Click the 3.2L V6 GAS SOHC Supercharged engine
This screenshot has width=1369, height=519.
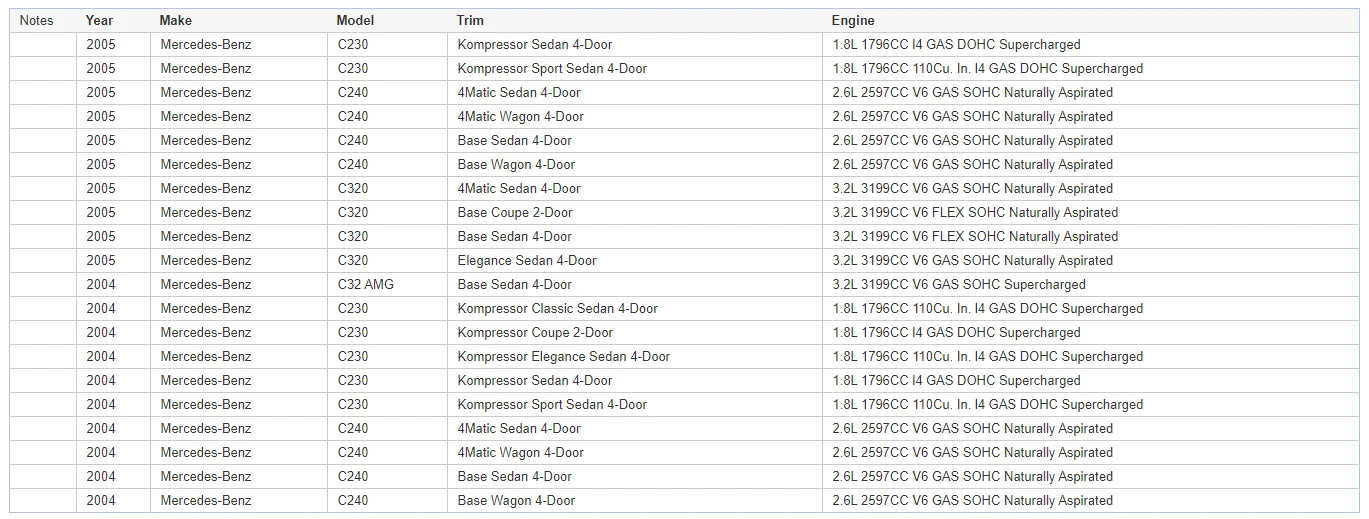coord(1091,285)
